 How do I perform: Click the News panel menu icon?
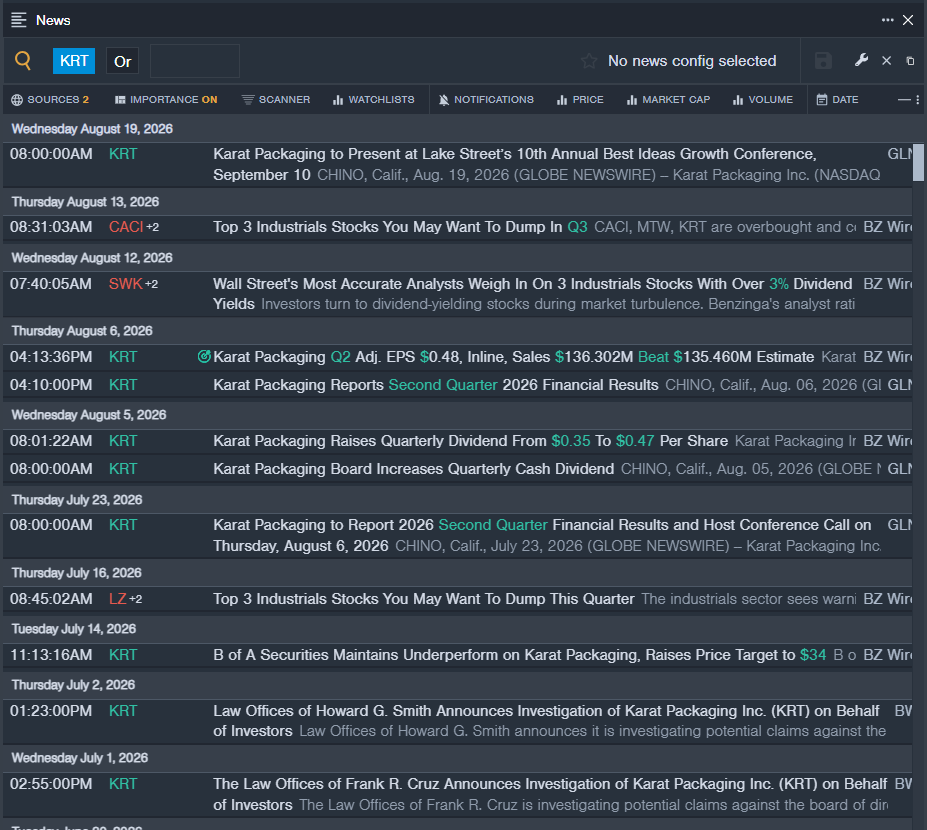(19, 20)
